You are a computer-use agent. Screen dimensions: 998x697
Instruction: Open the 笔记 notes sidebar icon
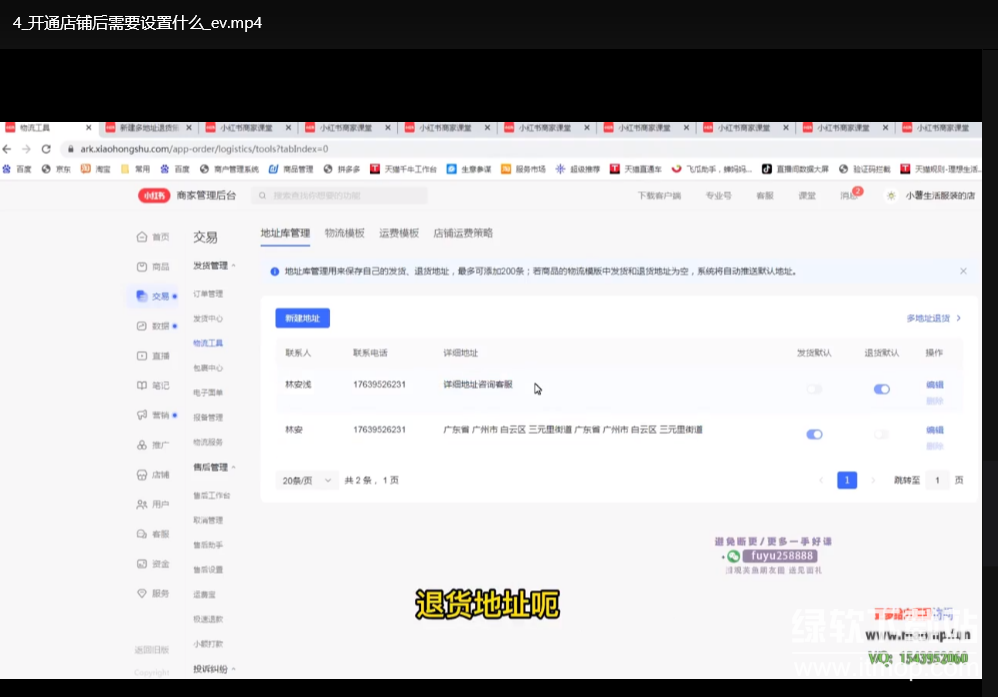[x=142, y=385]
